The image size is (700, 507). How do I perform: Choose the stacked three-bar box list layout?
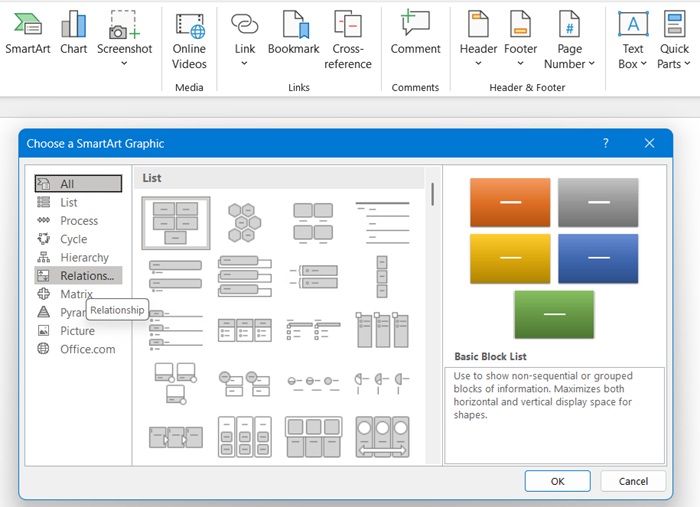[245, 277]
